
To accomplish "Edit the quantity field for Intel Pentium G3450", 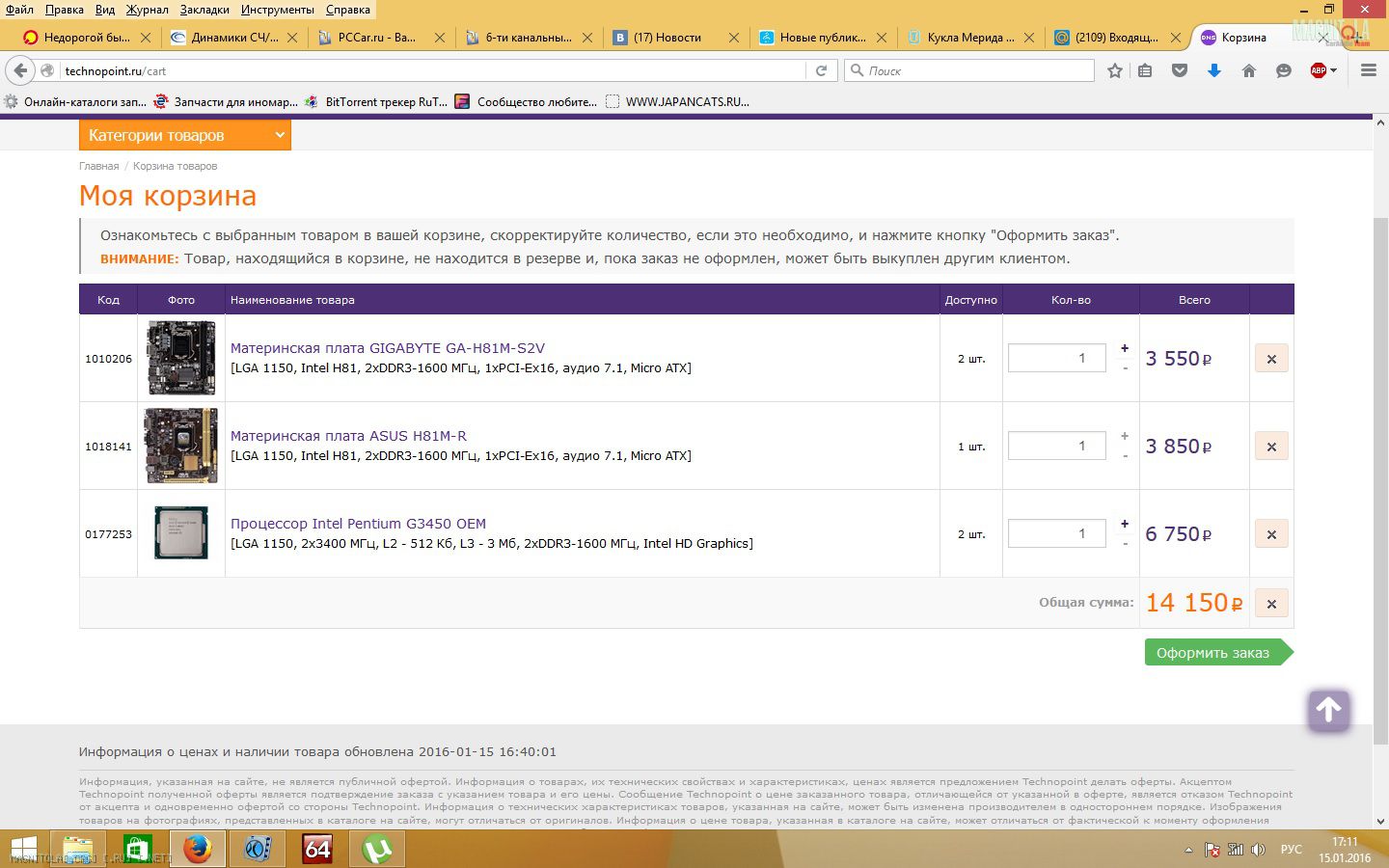I will (1057, 533).
